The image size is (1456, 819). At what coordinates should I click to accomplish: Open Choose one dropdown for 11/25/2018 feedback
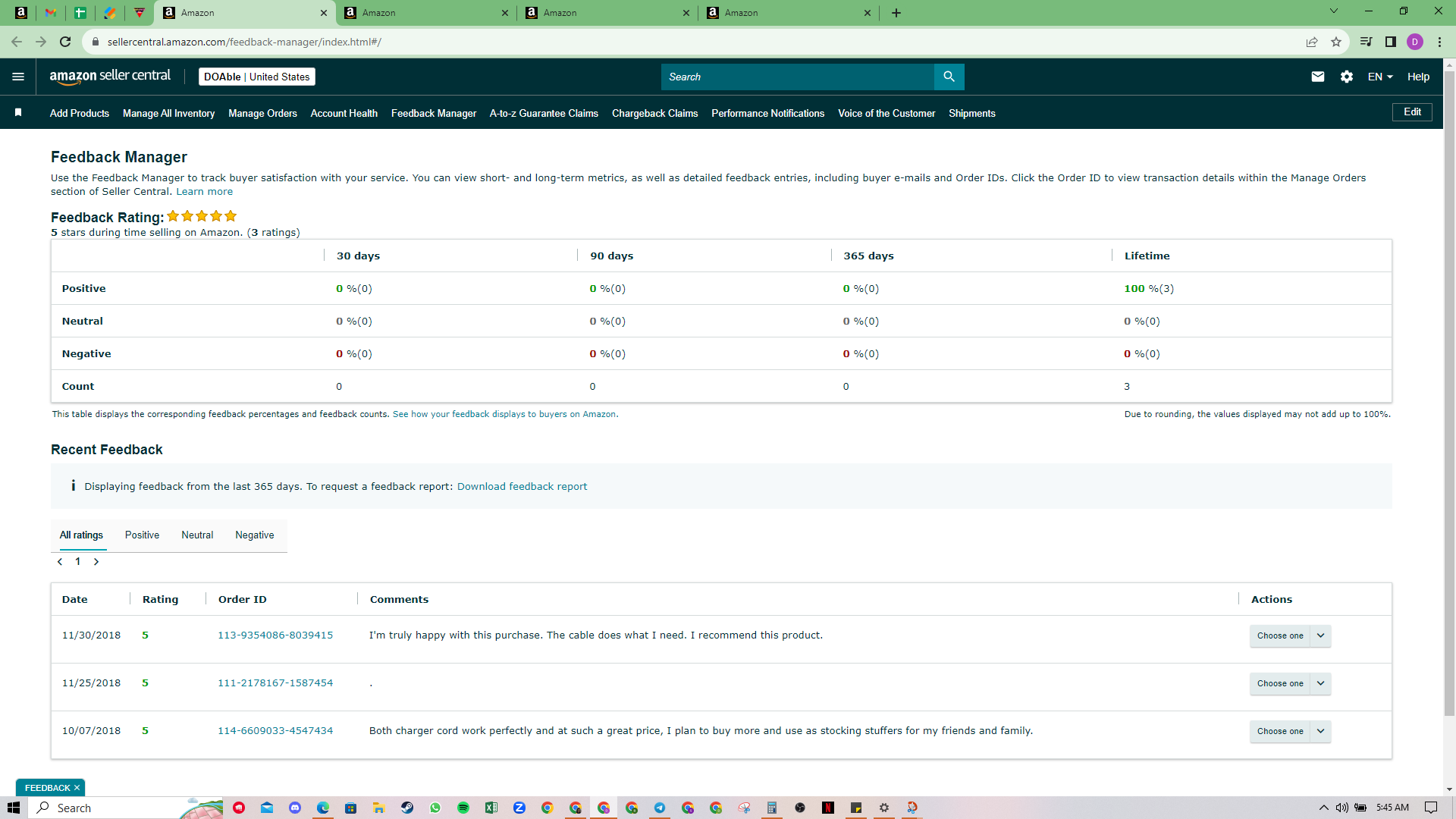point(1290,683)
